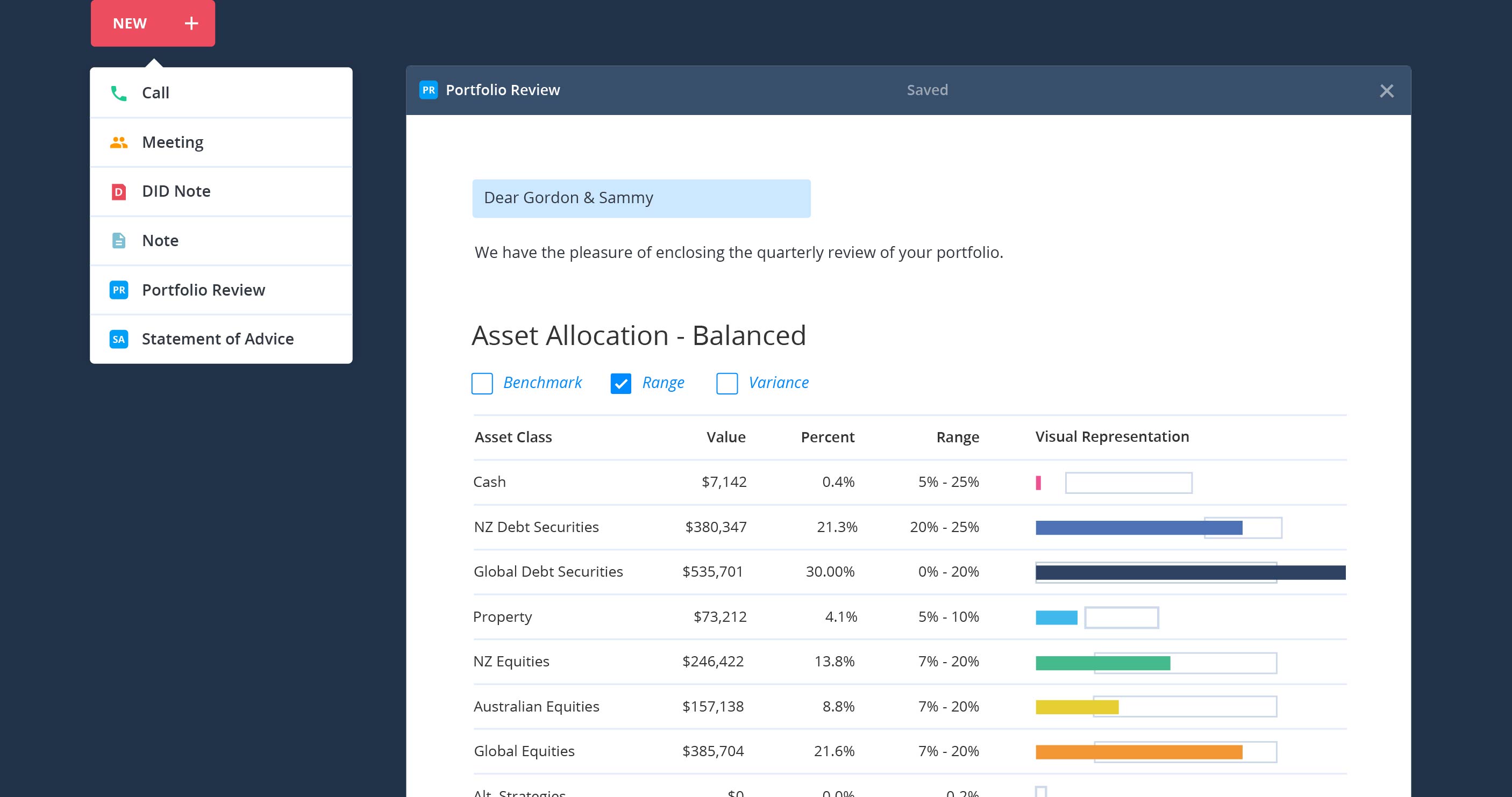This screenshot has width=1512, height=797.
Task: Choose Portfolio Review menu item
Action: point(222,290)
